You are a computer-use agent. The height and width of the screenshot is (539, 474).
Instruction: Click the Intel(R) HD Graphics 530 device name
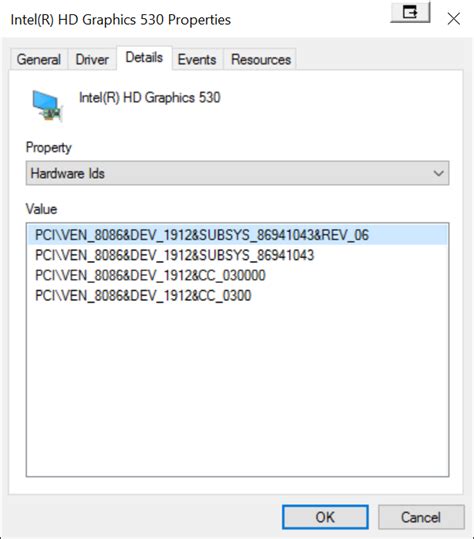[150, 98]
